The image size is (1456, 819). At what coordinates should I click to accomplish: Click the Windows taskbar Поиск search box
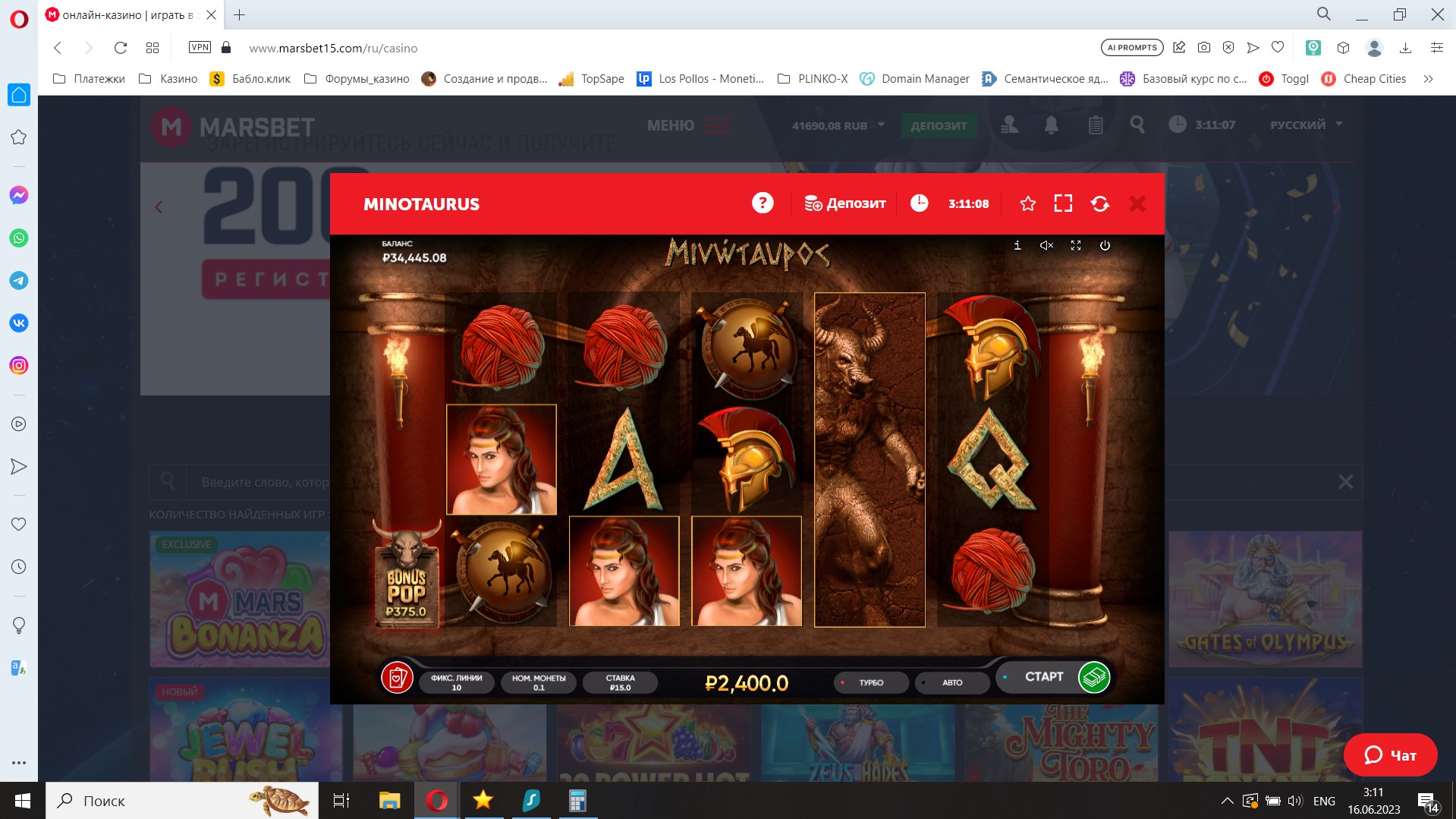pyautogui.click(x=182, y=801)
